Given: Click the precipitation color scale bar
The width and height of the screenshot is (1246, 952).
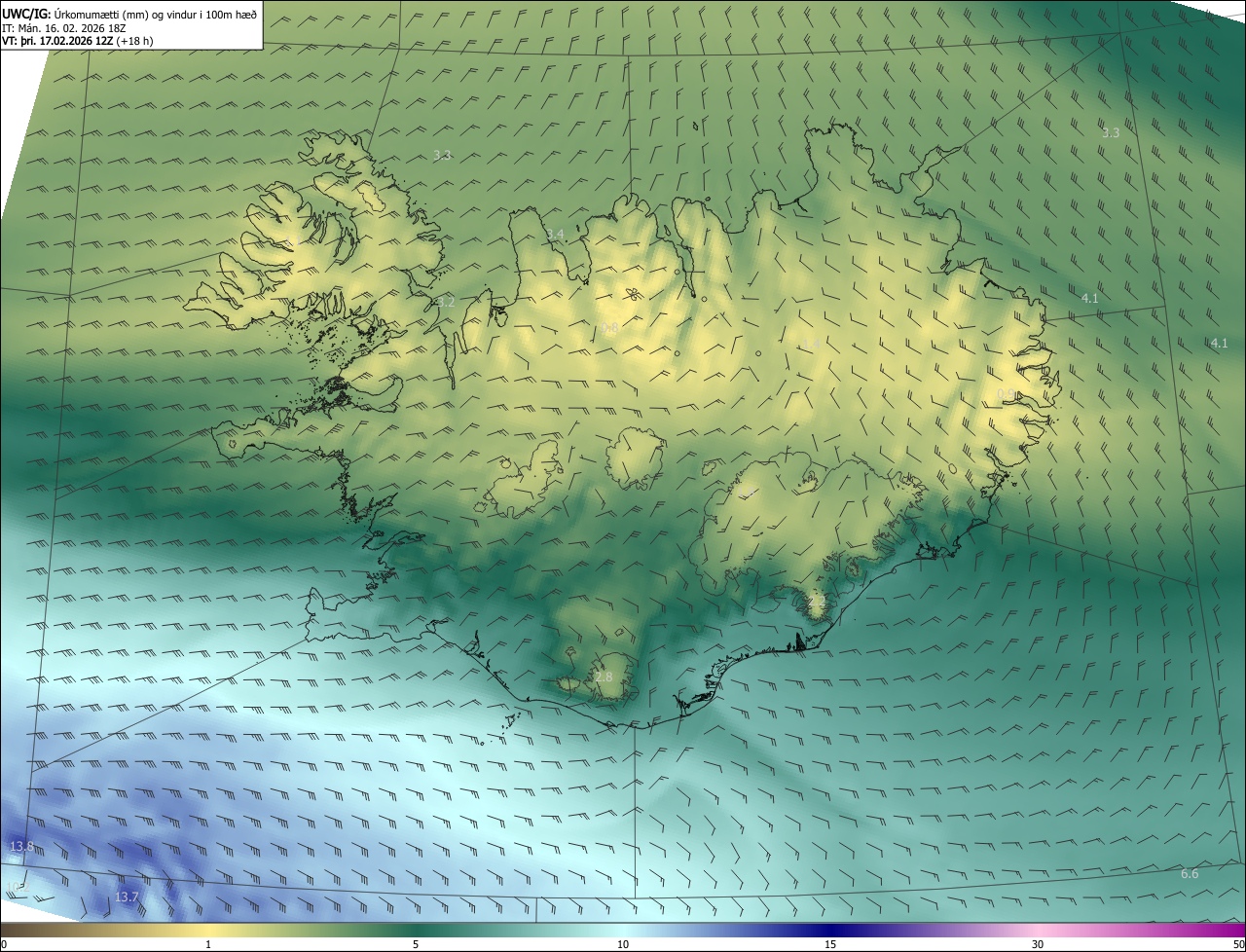Looking at the screenshot, I should 623,931.
